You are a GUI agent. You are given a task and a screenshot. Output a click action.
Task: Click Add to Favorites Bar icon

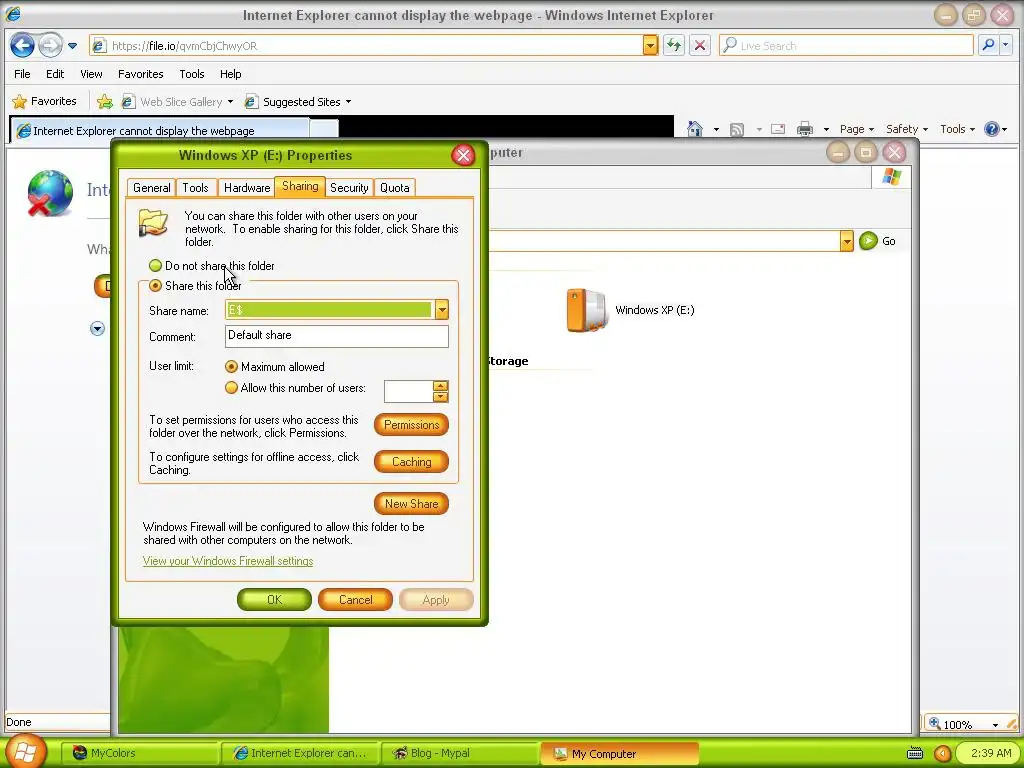pyautogui.click(x=104, y=102)
